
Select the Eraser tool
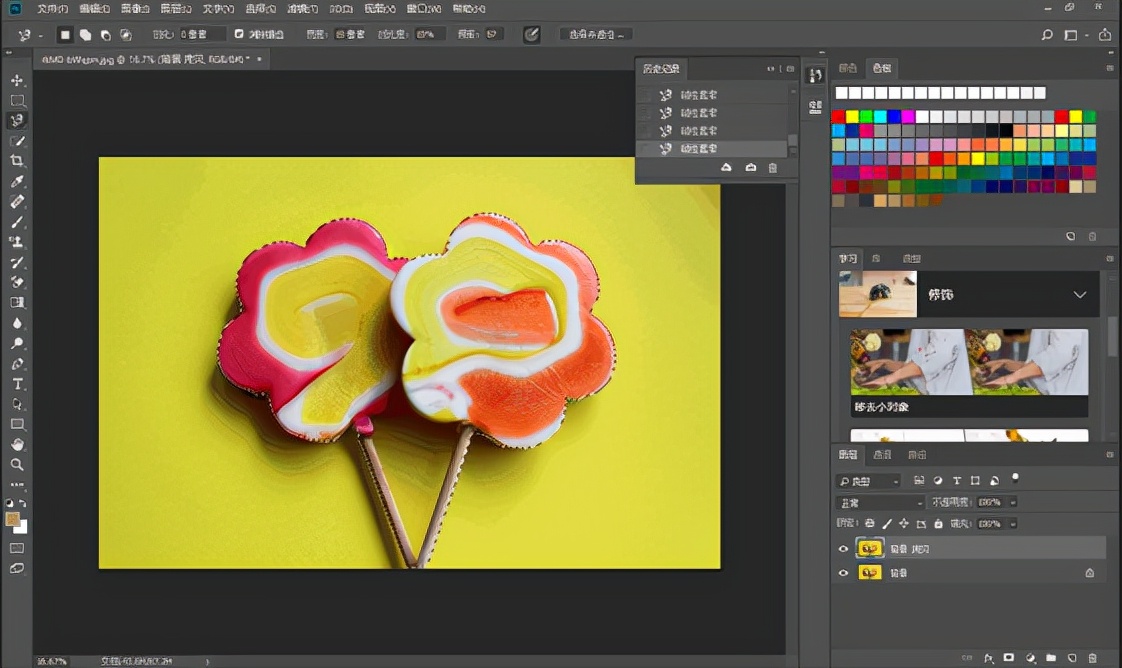pos(17,283)
